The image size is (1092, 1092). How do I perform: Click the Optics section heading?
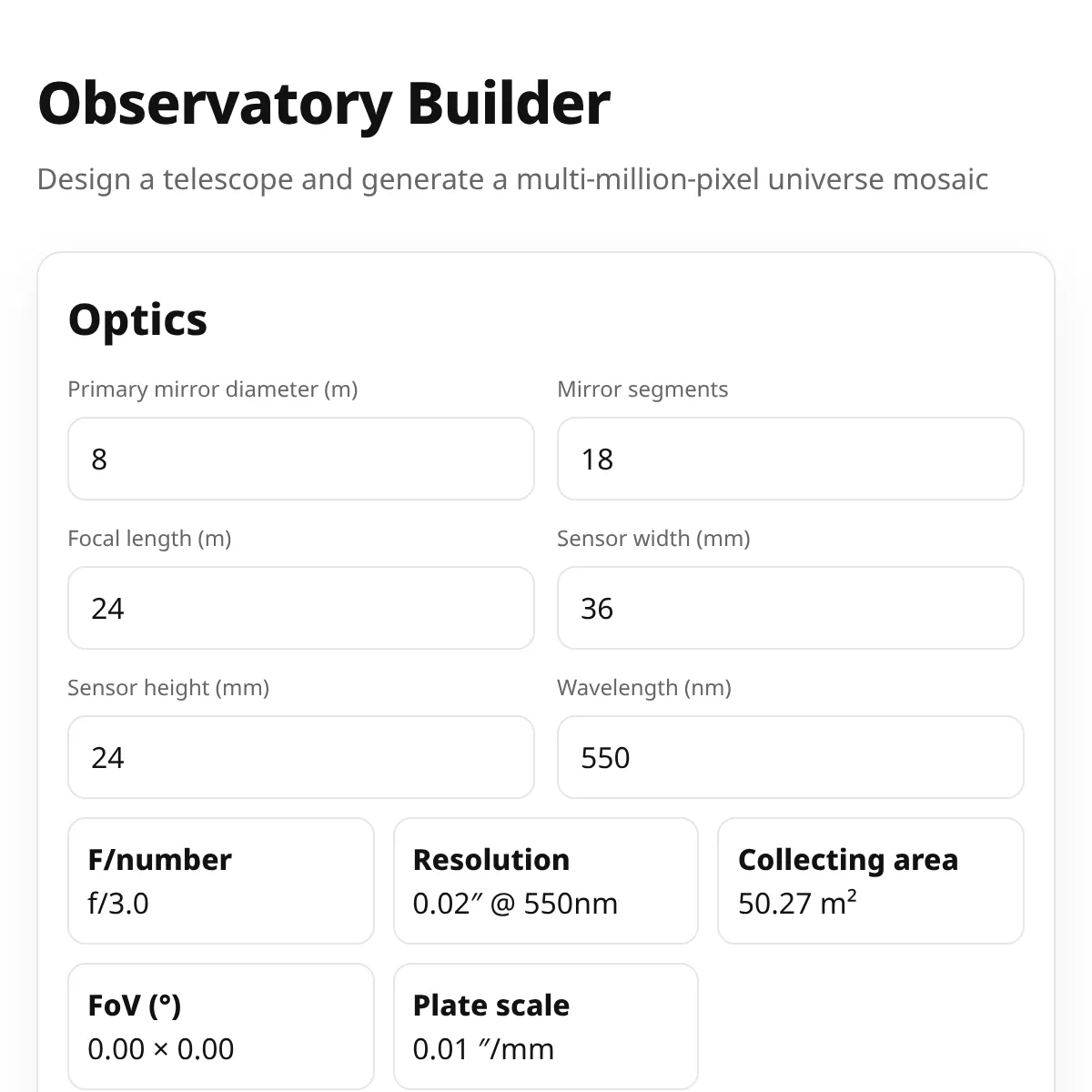click(137, 319)
